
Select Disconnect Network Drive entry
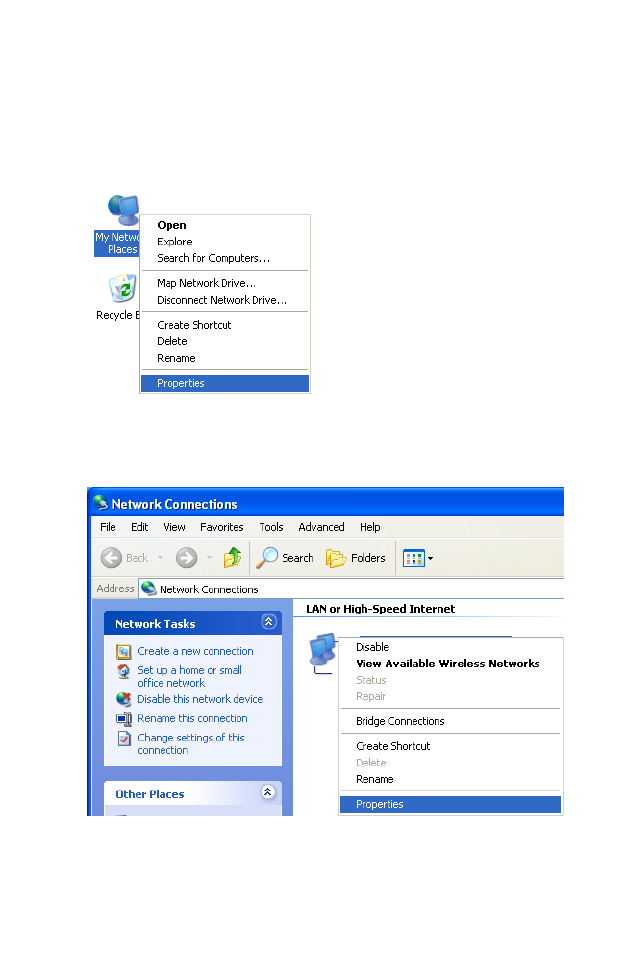coord(221,300)
